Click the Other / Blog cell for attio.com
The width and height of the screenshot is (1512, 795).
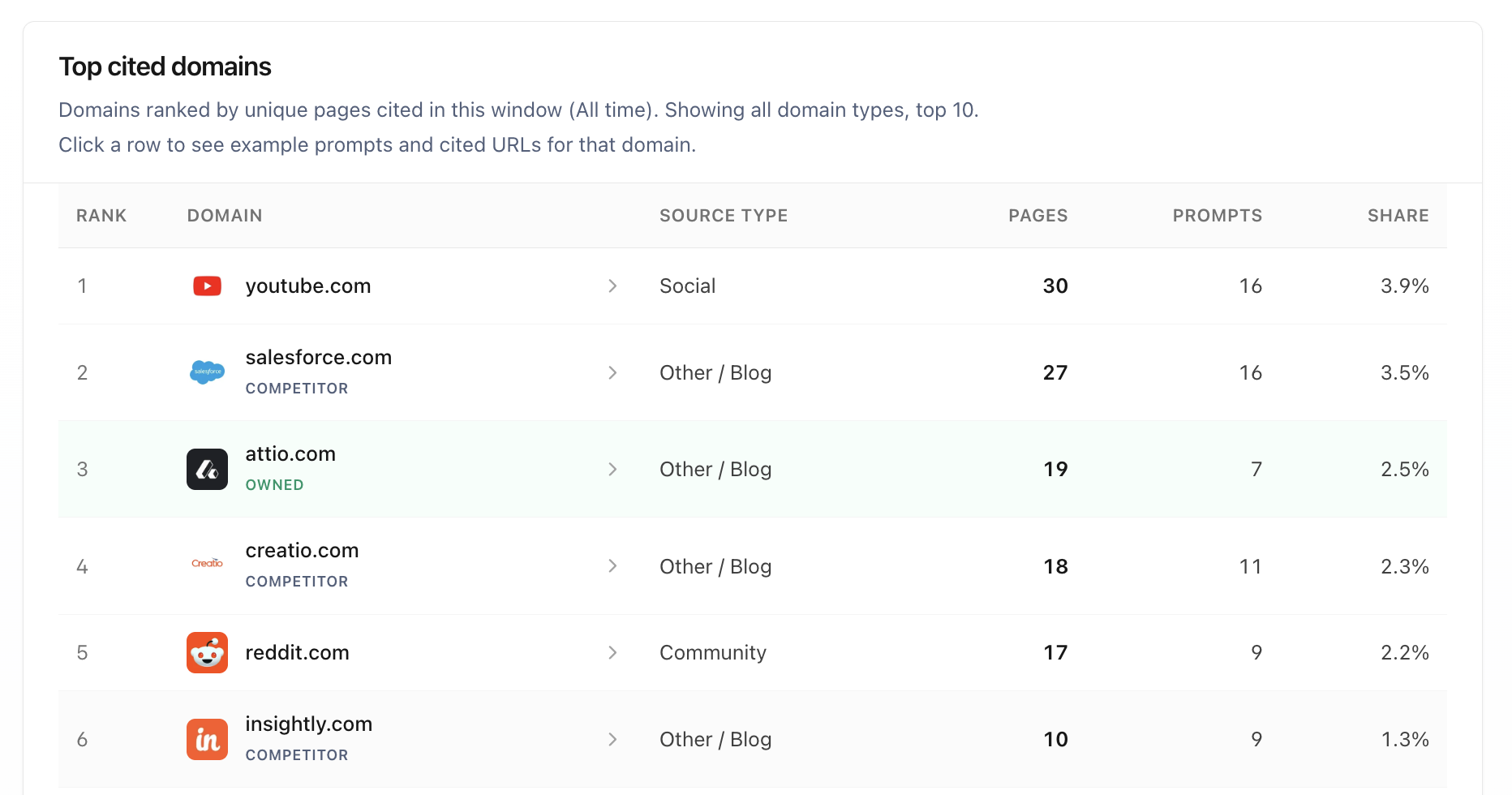coord(715,469)
